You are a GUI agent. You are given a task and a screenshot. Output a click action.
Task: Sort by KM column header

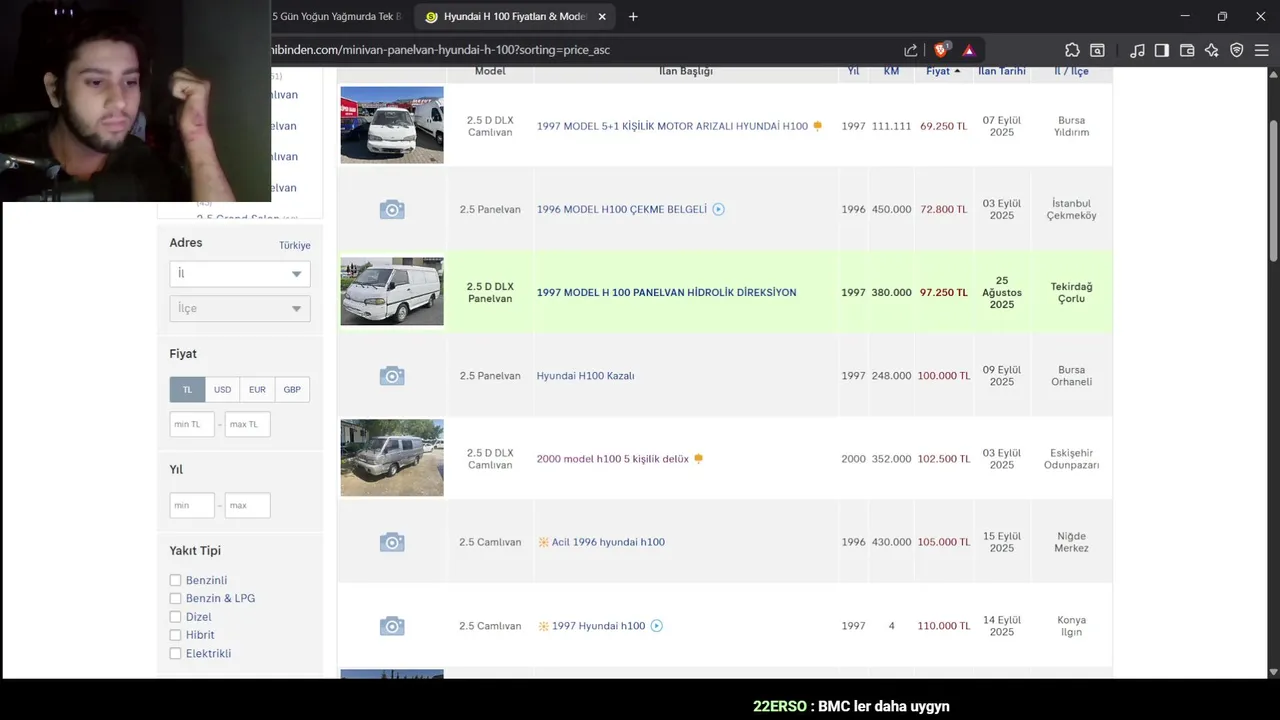[891, 72]
